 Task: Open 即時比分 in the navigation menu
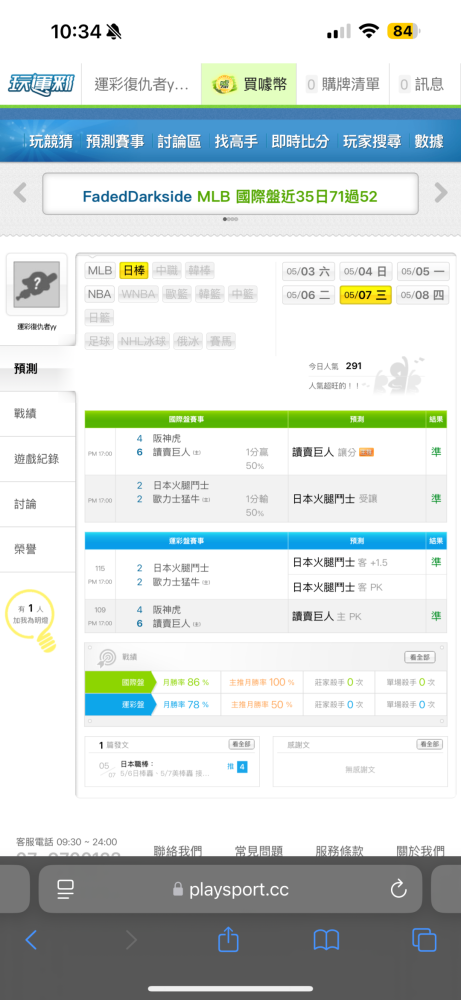pyautogui.click(x=300, y=142)
